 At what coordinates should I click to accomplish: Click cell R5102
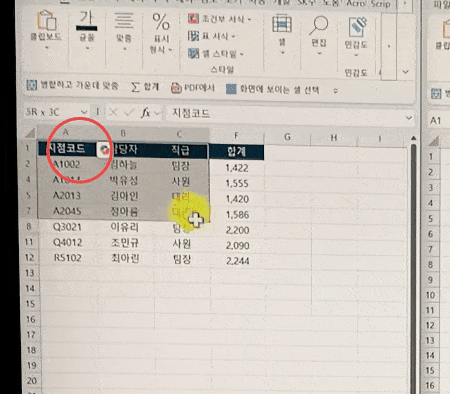(68, 258)
